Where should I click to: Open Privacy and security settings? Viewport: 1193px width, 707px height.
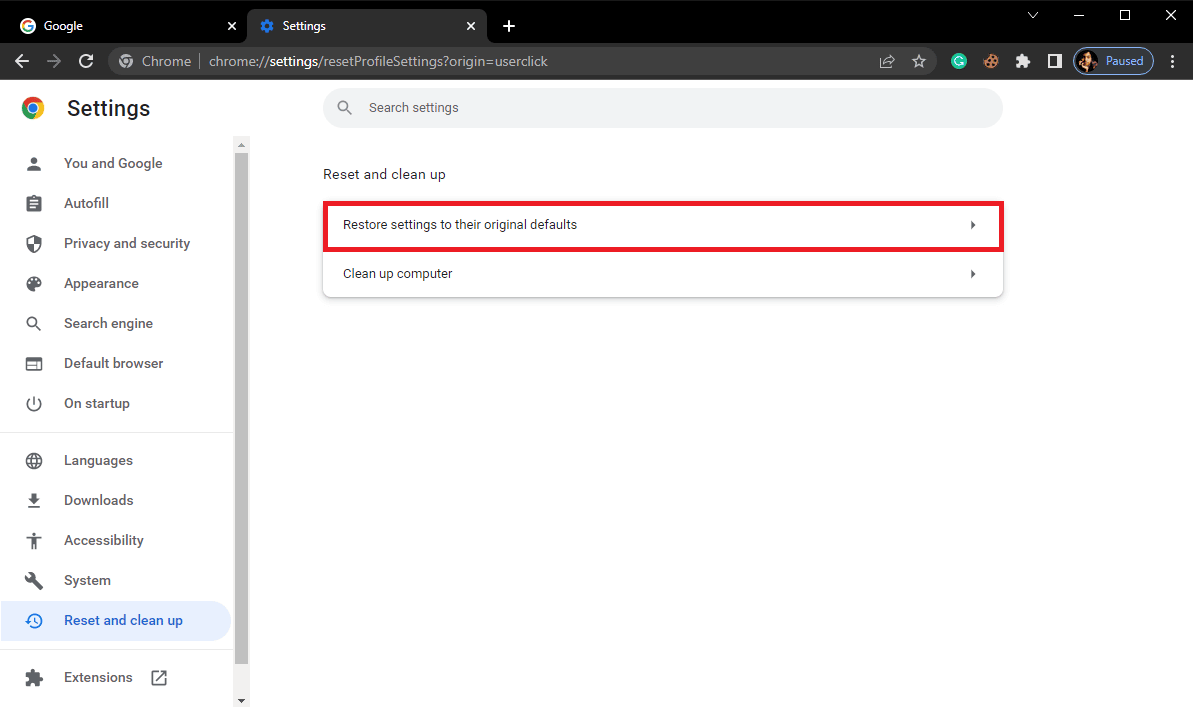click(126, 243)
